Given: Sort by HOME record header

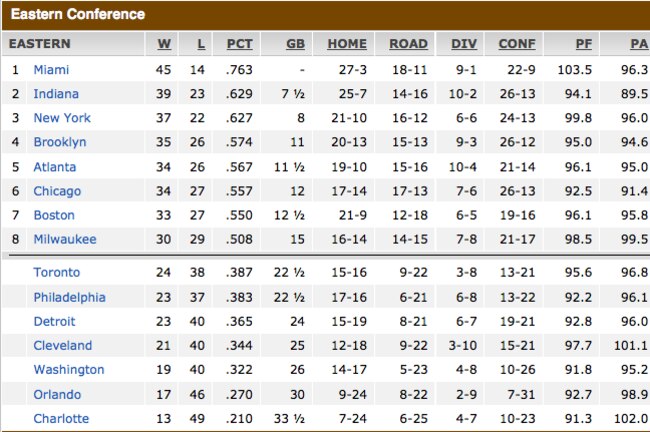Looking at the screenshot, I should pos(347,44).
